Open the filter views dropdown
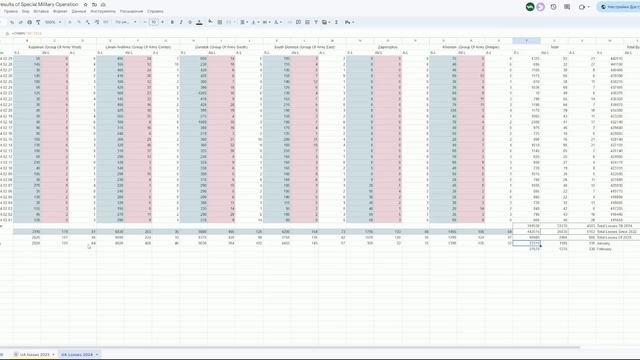The image size is (640, 360). (x=326, y=22)
